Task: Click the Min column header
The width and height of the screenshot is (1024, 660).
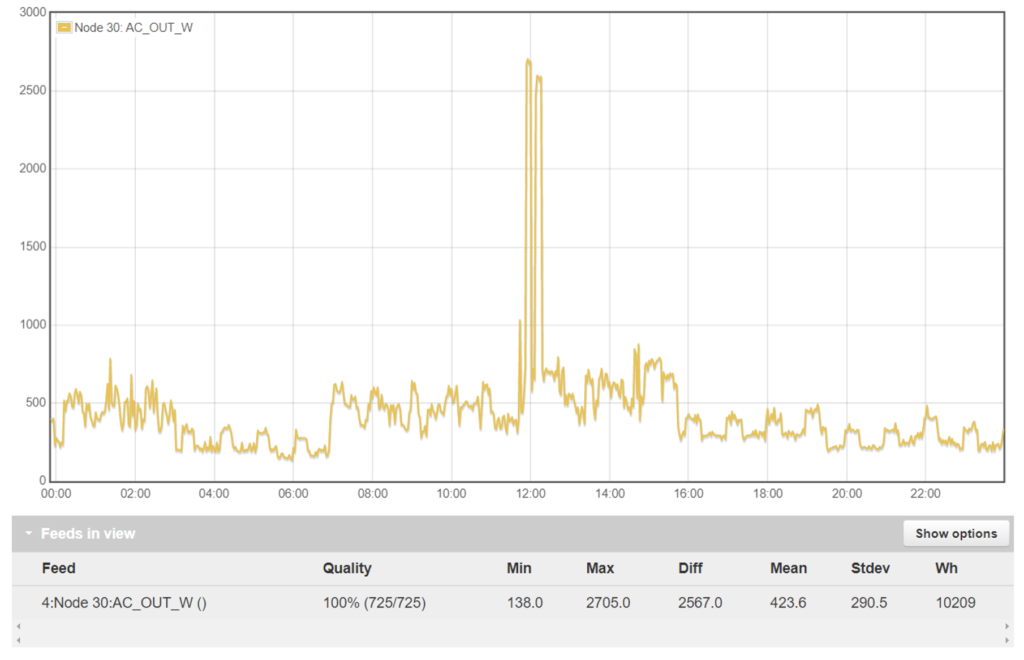Action: coord(519,568)
